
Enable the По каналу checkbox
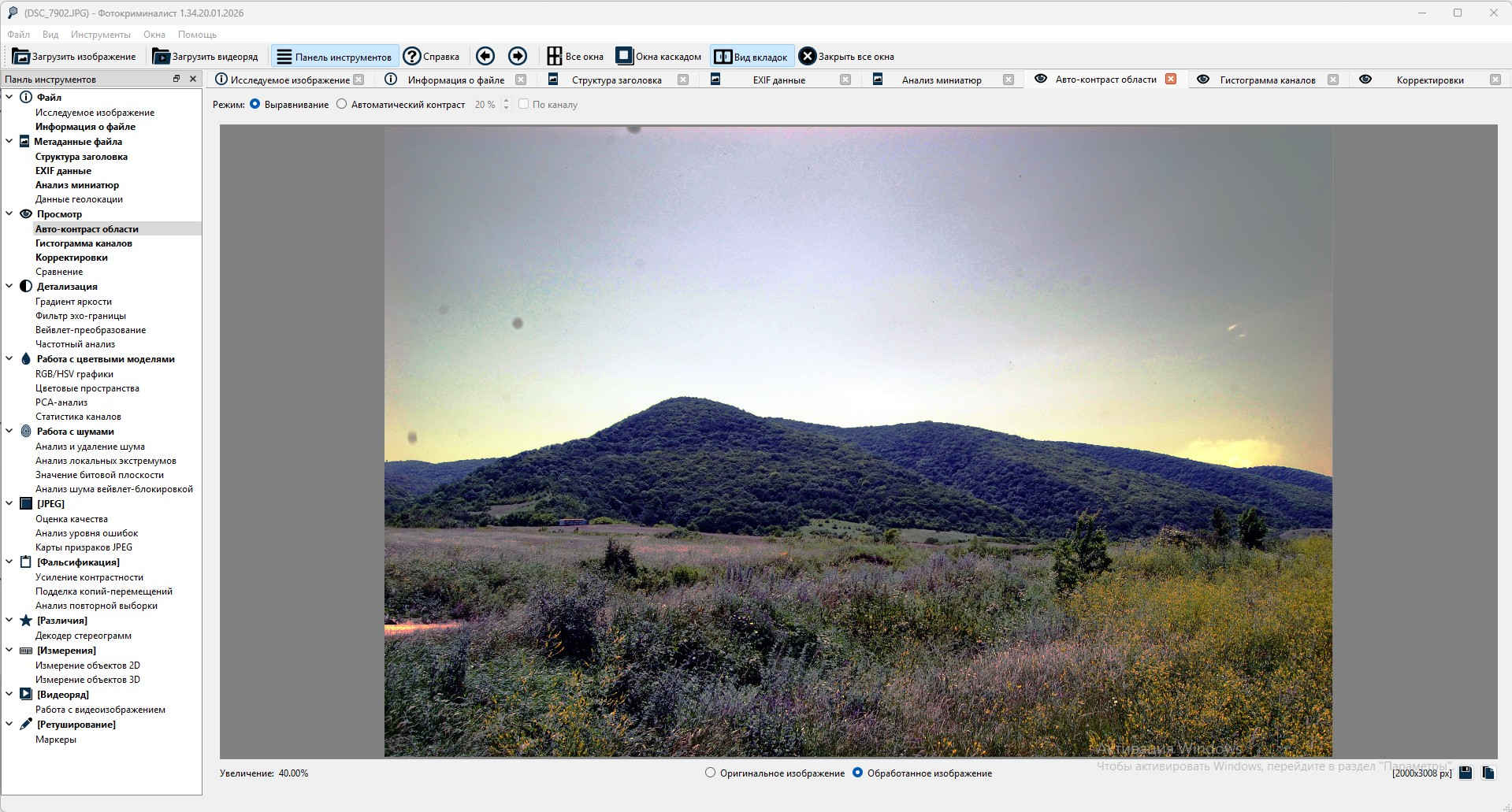point(523,104)
